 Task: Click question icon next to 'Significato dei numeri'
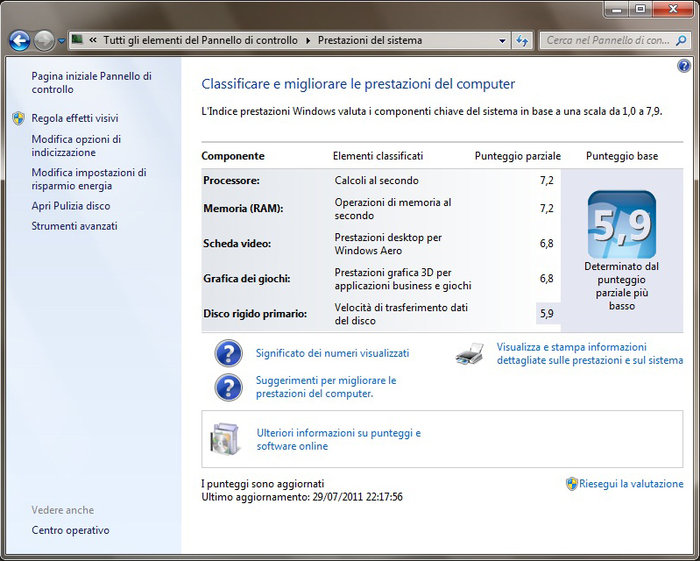(x=229, y=353)
